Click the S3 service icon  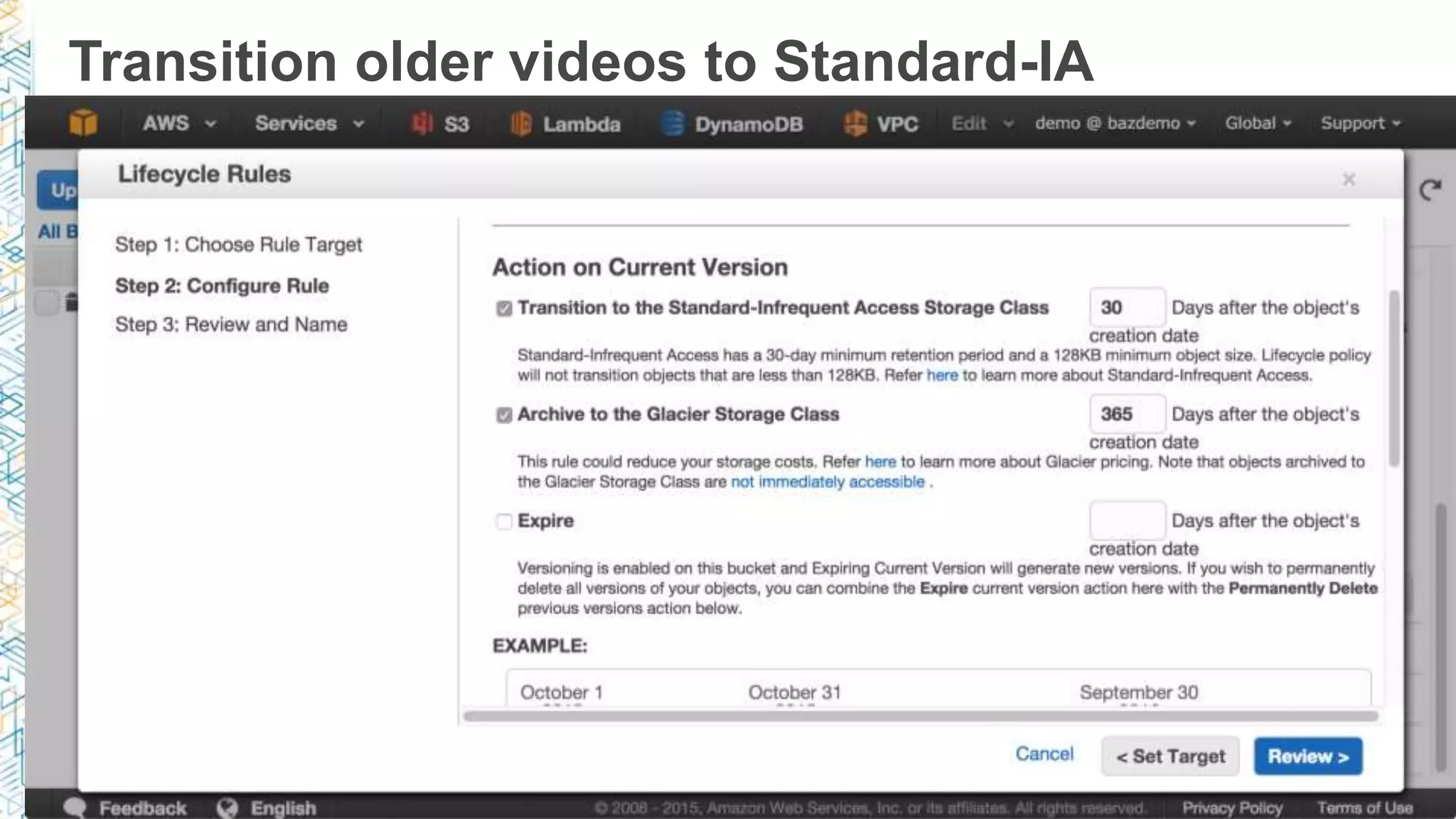[422, 124]
